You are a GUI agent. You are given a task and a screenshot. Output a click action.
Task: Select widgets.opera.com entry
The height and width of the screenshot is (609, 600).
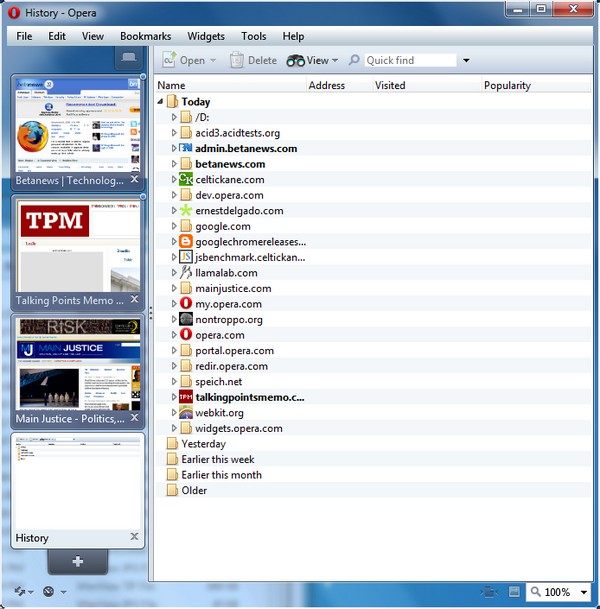pyautogui.click(x=239, y=428)
